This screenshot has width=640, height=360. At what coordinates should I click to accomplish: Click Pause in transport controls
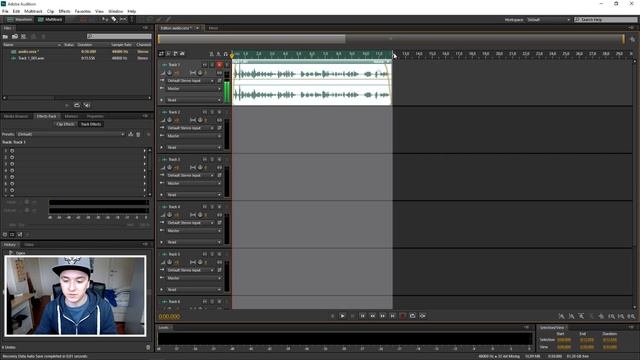[x=353, y=316]
